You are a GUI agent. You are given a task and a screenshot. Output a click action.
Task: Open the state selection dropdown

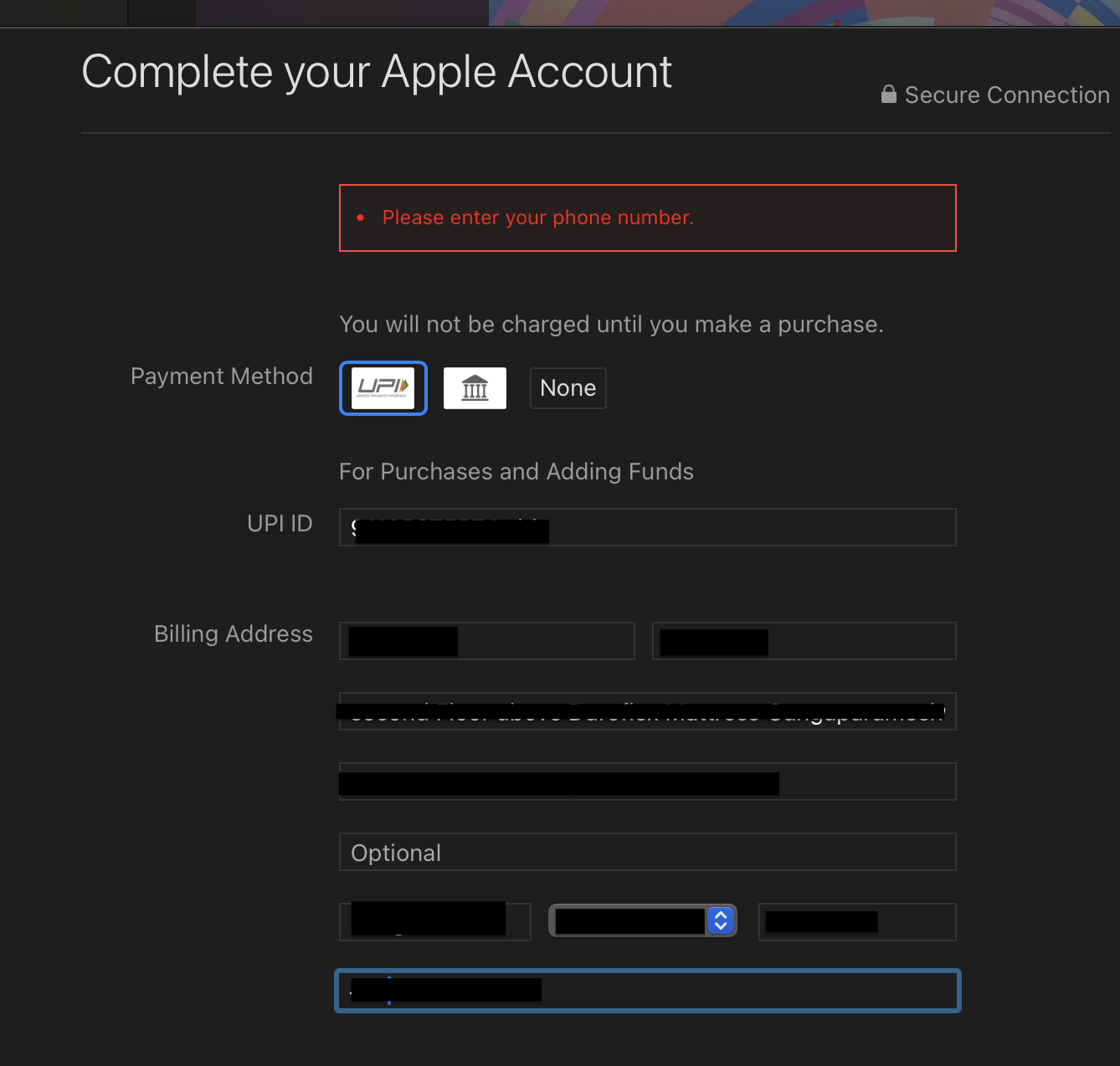pyautogui.click(x=632, y=920)
